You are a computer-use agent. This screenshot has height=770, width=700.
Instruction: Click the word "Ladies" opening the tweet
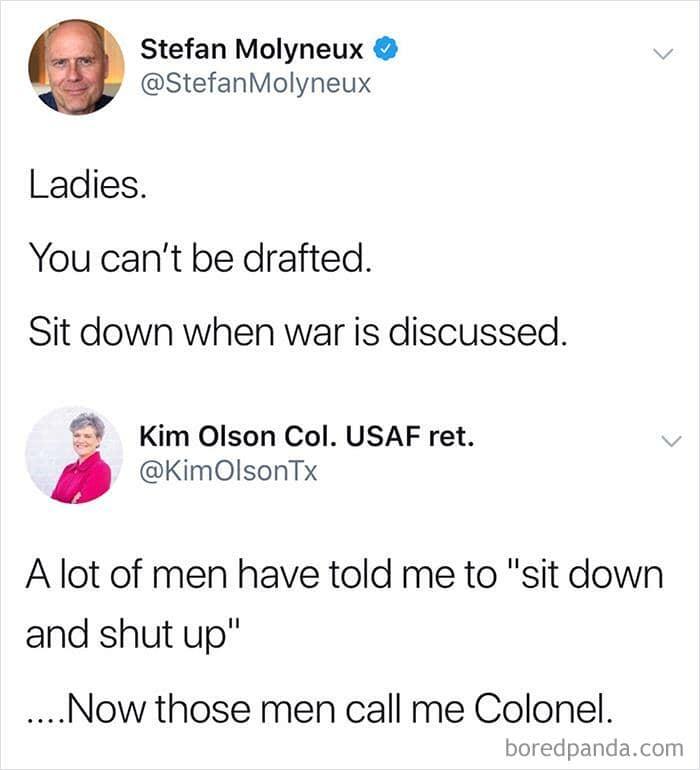point(84,185)
